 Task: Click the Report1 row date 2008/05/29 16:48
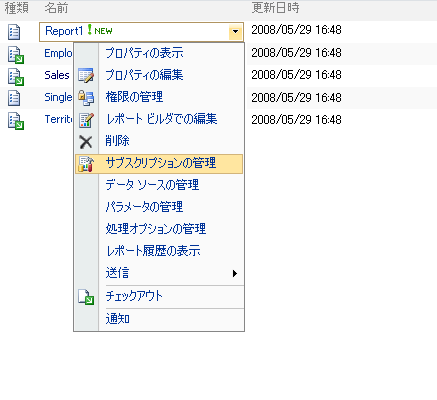(296, 30)
